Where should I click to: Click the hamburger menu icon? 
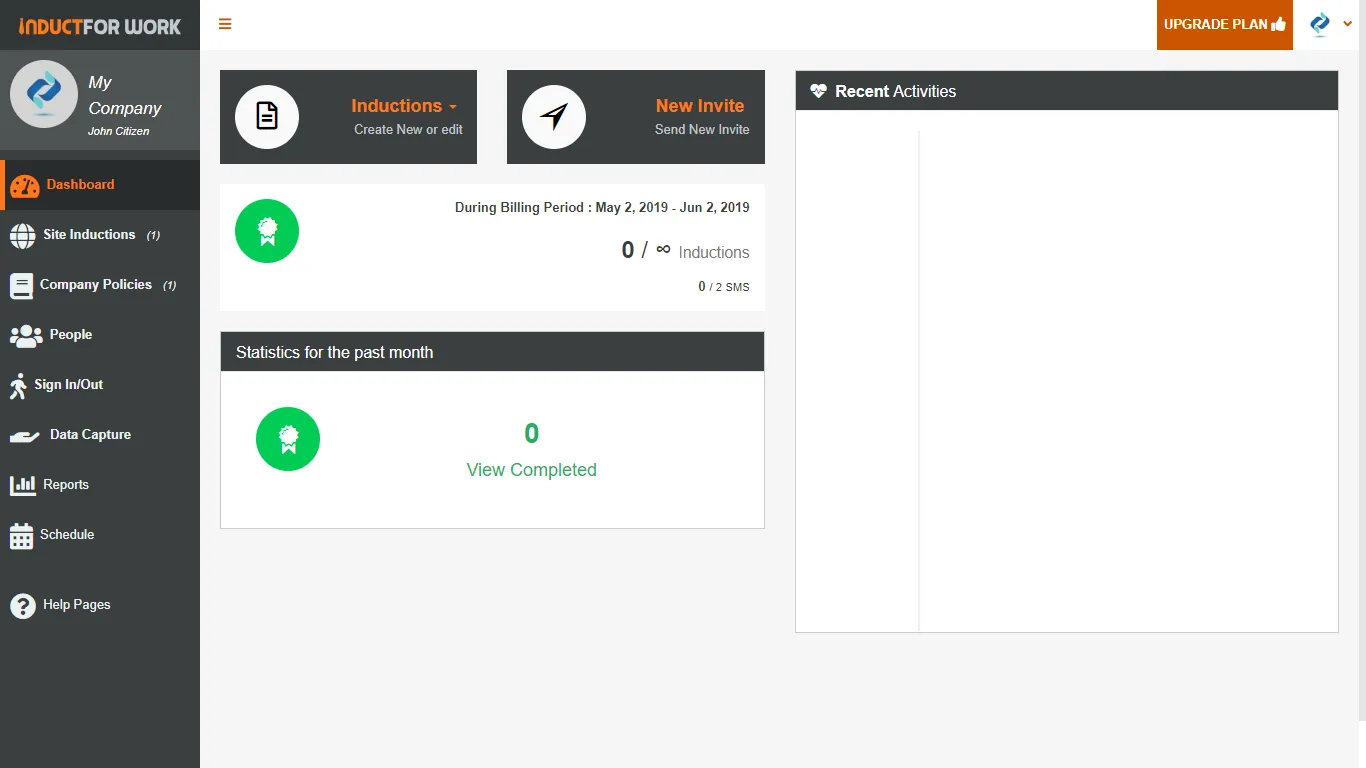225,24
